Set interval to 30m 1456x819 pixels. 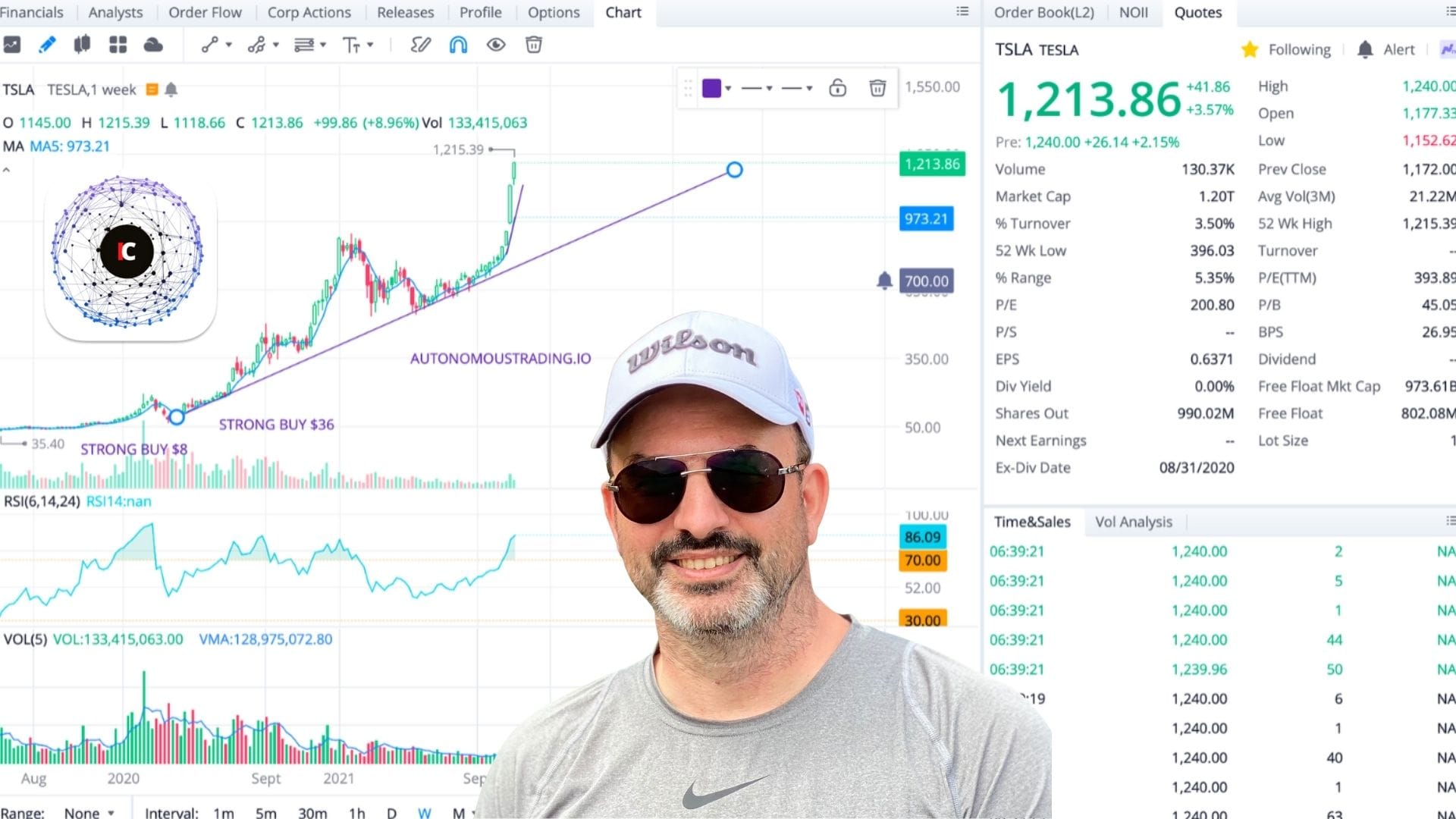312,812
